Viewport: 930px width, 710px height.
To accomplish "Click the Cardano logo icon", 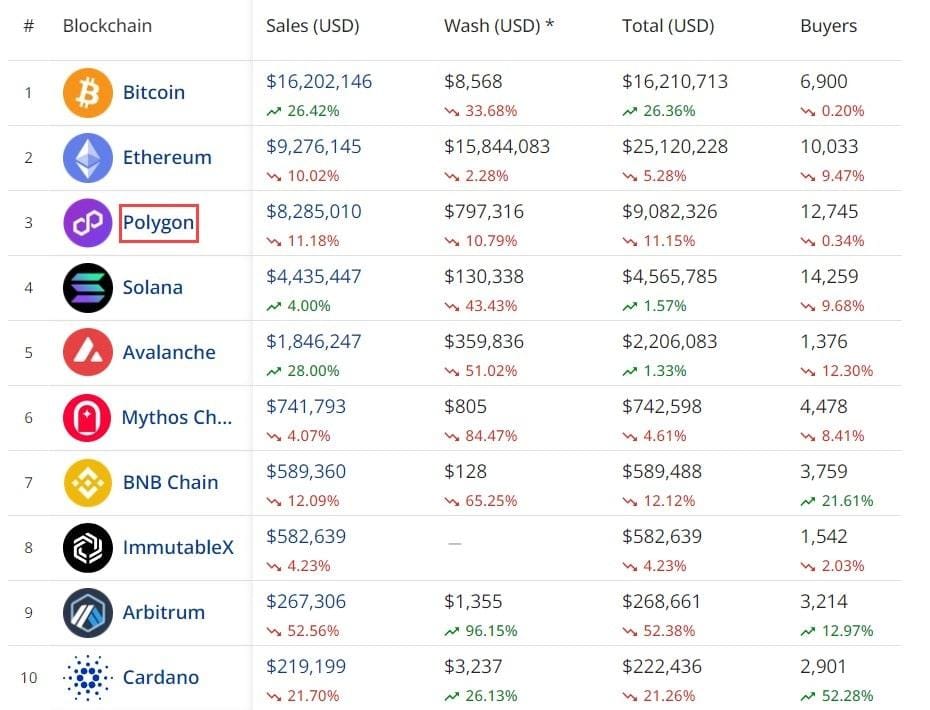I will point(88,677).
